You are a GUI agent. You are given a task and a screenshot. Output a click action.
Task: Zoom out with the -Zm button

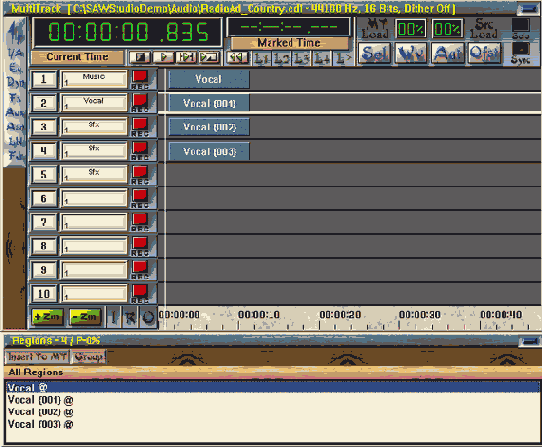pos(85,317)
